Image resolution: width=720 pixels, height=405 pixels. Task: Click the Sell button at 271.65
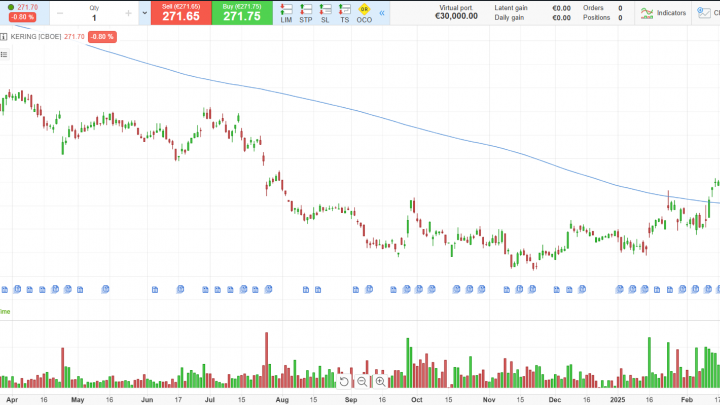[x=181, y=13]
